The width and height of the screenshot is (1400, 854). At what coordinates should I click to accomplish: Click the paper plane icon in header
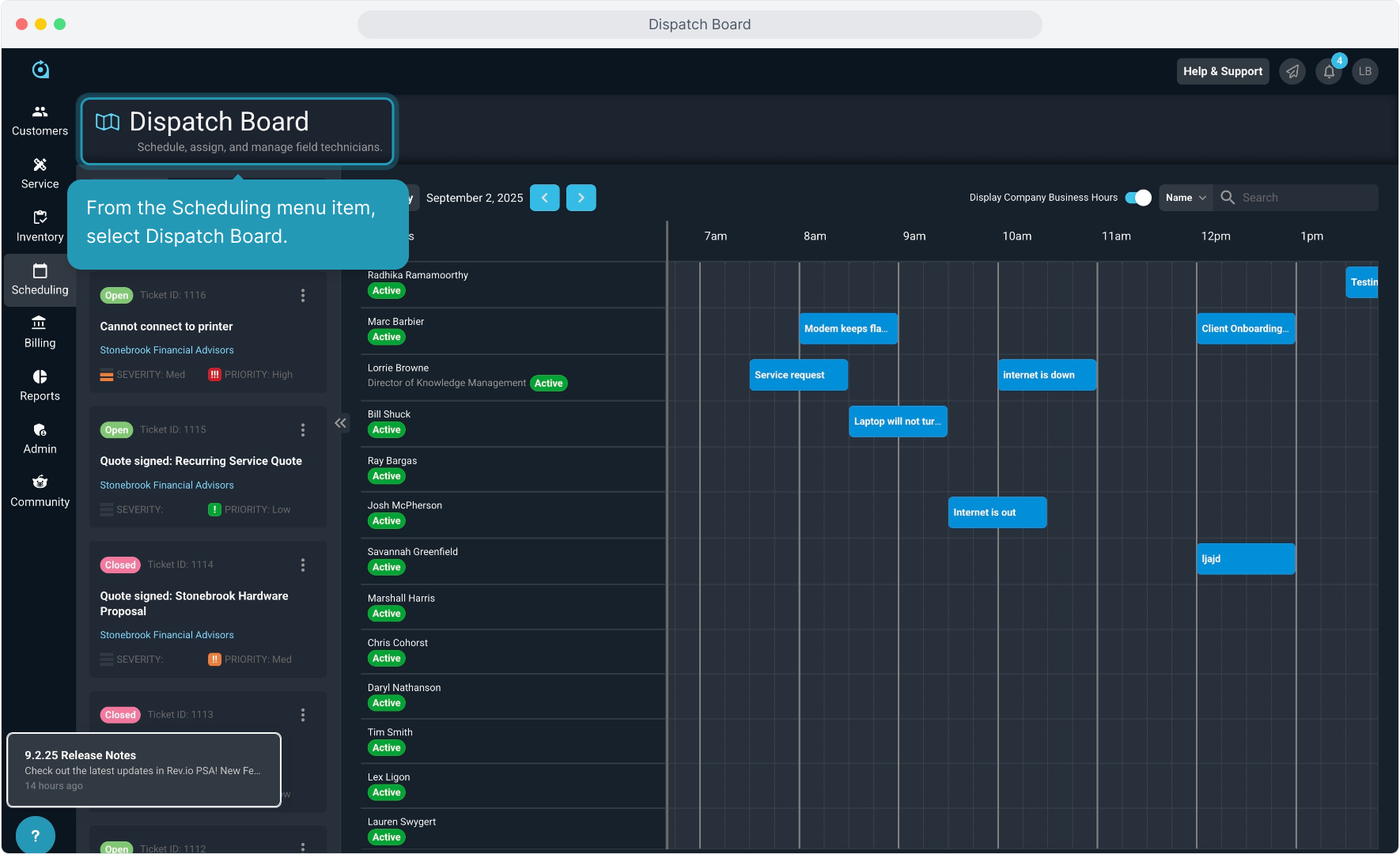tap(1292, 71)
